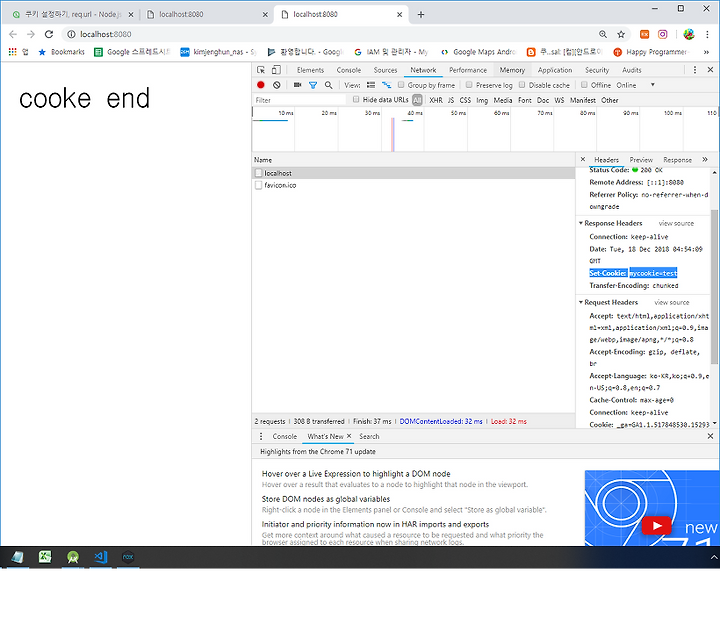The width and height of the screenshot is (720, 624).
Task: Clear the network log
Action: click(x=276, y=85)
